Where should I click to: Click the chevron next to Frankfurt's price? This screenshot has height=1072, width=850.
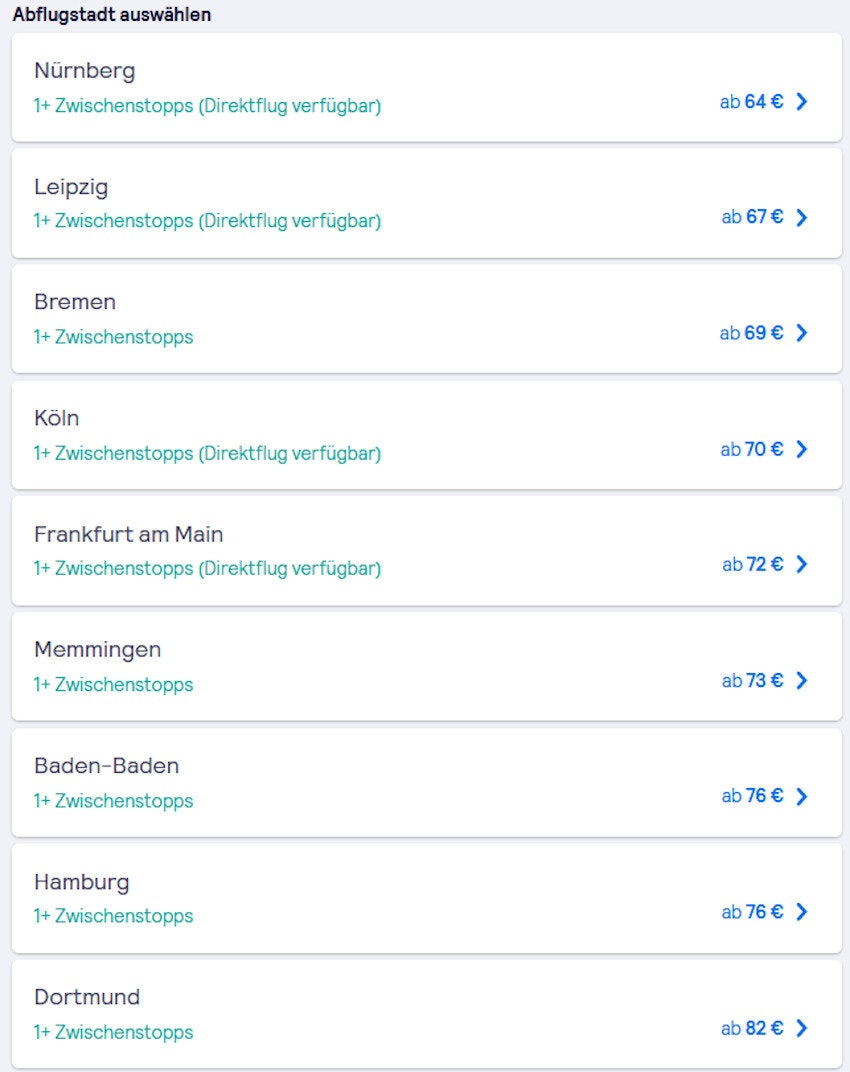click(x=801, y=564)
